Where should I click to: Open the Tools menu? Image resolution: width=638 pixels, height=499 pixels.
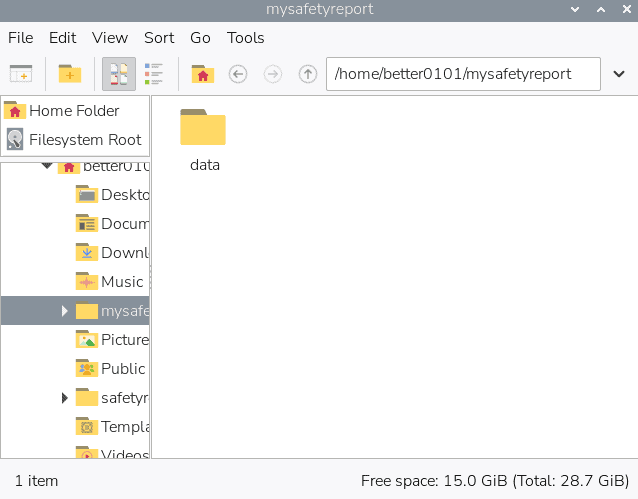coord(245,38)
